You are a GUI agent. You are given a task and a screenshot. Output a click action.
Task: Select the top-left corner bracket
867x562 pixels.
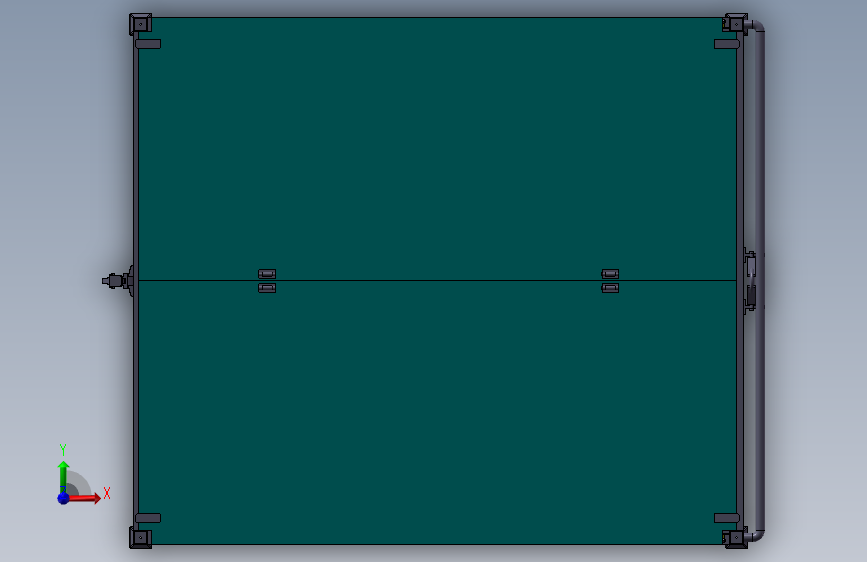140,24
